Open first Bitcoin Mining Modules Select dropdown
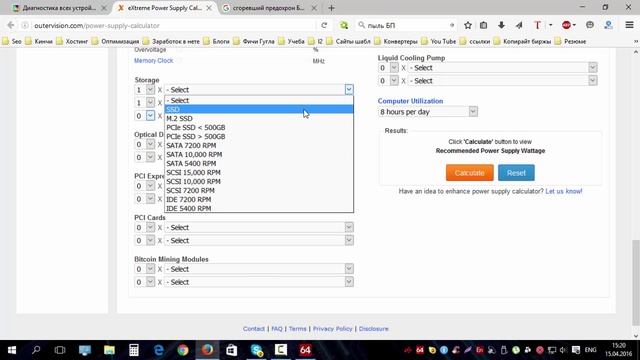This screenshot has width=640, height=360. point(259,269)
